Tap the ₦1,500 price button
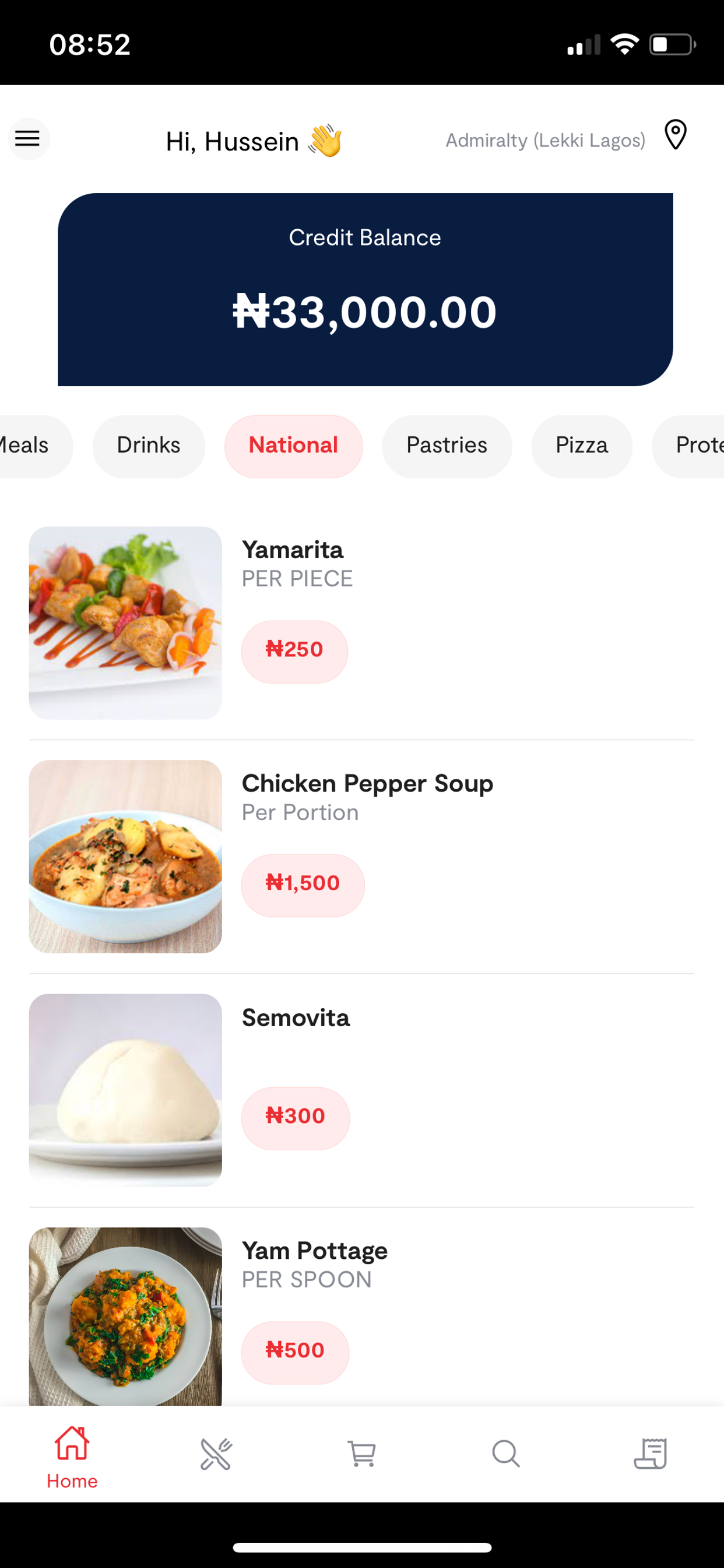This screenshot has height=1568, width=724. click(x=303, y=885)
